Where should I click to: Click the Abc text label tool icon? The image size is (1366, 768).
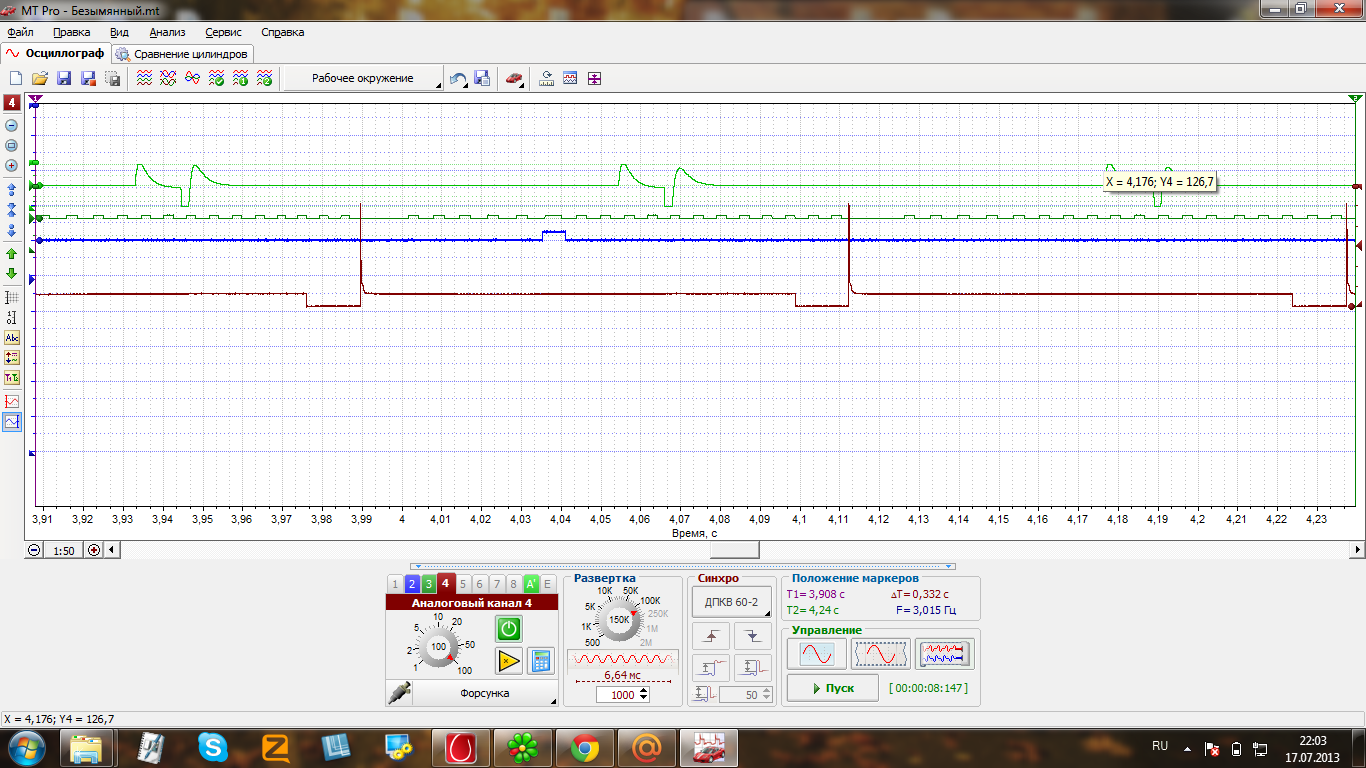point(12,338)
